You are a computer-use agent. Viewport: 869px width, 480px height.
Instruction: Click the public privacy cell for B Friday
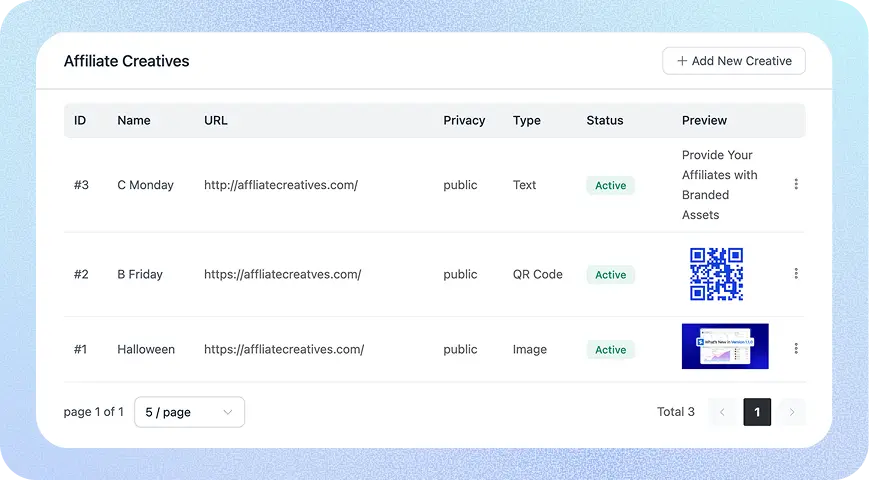pyautogui.click(x=460, y=274)
